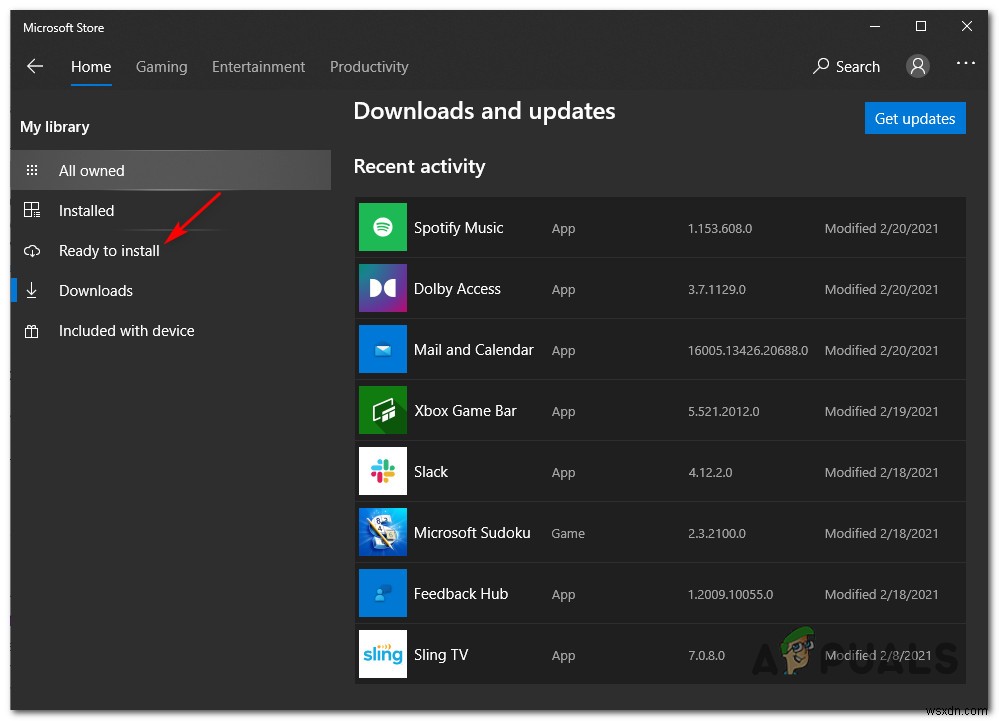999x721 pixels.
Task: Open the Mail and Calendar app icon
Action: 382,349
